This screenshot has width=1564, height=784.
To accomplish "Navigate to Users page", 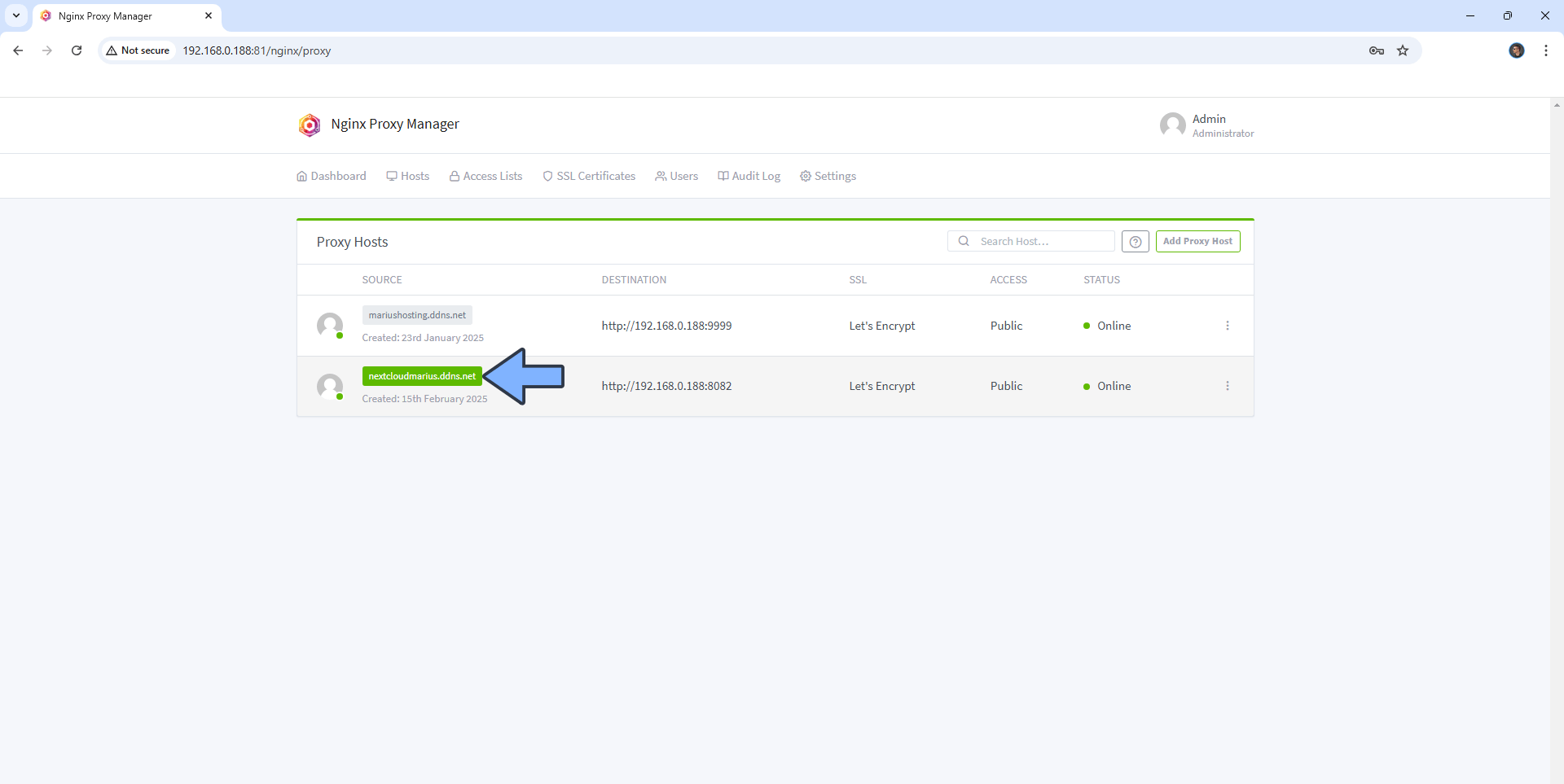I will [x=677, y=176].
